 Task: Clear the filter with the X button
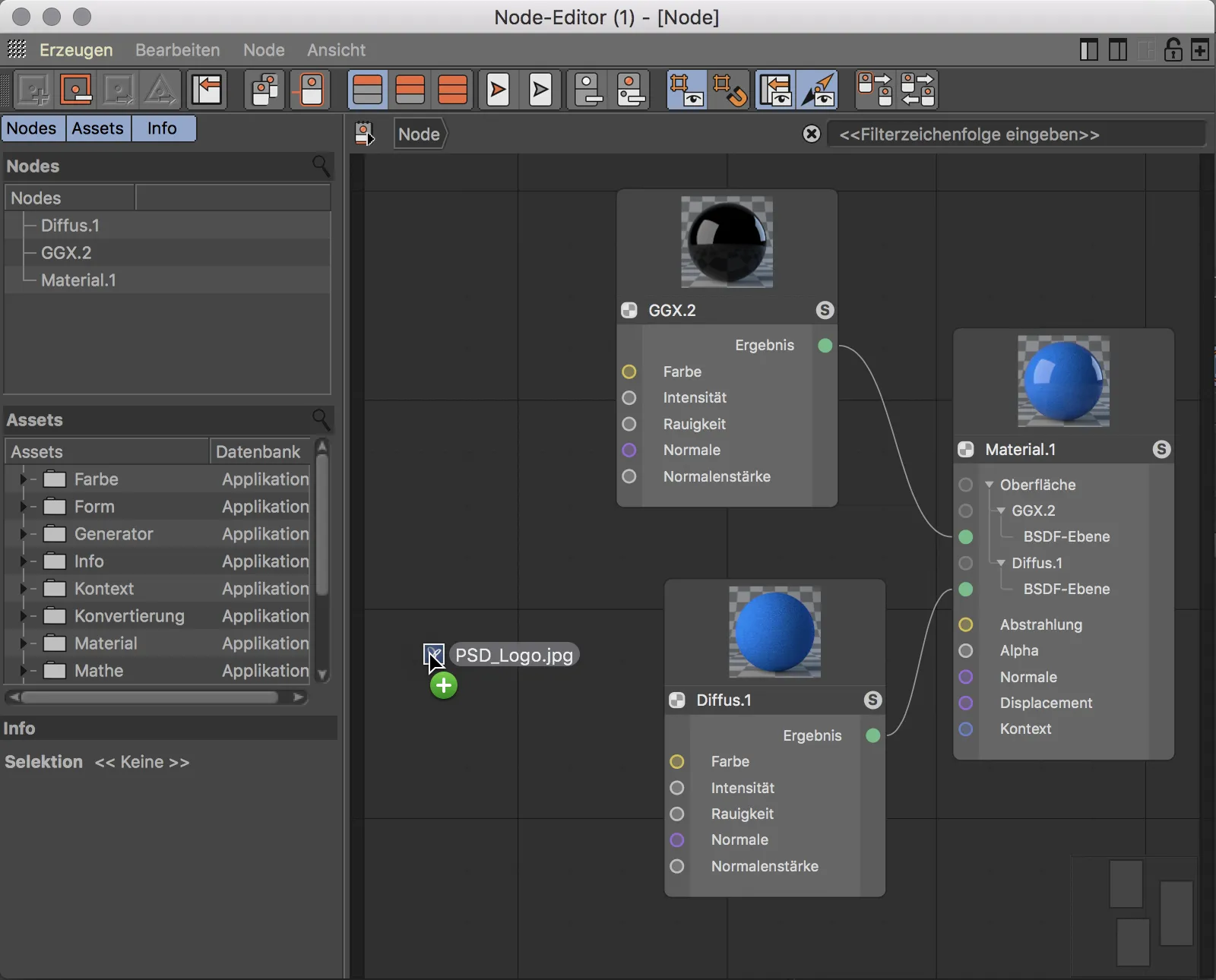click(x=812, y=134)
